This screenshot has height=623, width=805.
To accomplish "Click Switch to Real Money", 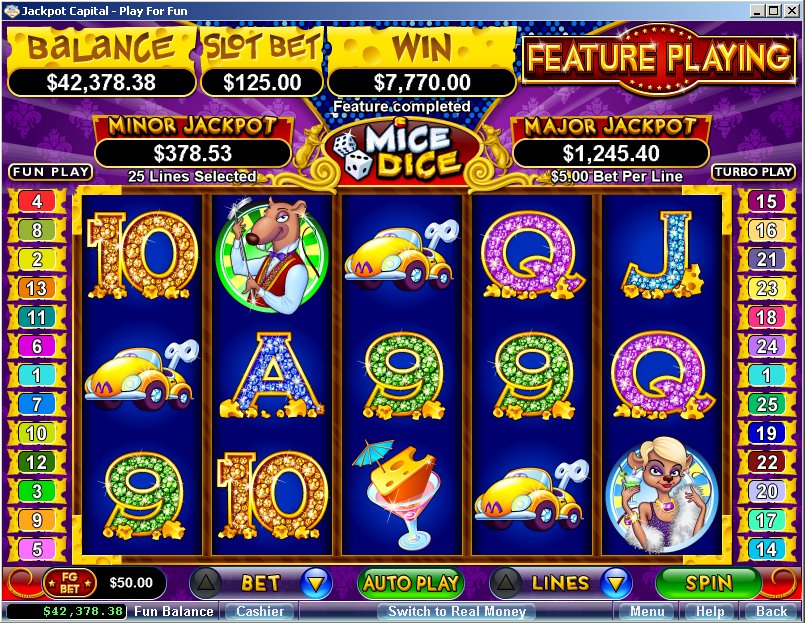I will (x=457, y=611).
